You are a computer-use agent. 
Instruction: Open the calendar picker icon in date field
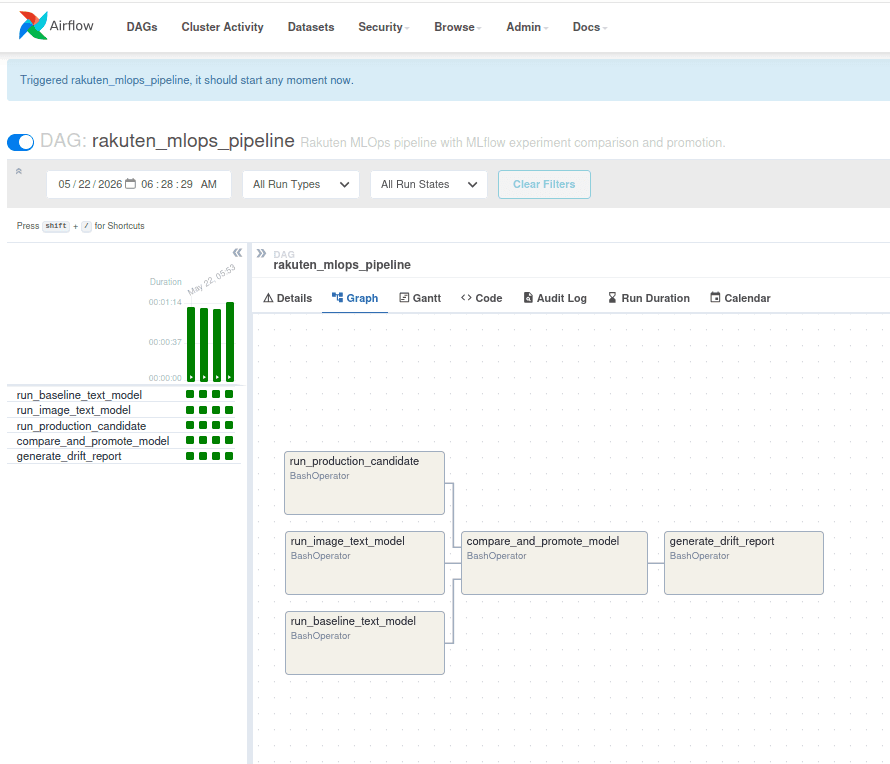[x=131, y=184]
